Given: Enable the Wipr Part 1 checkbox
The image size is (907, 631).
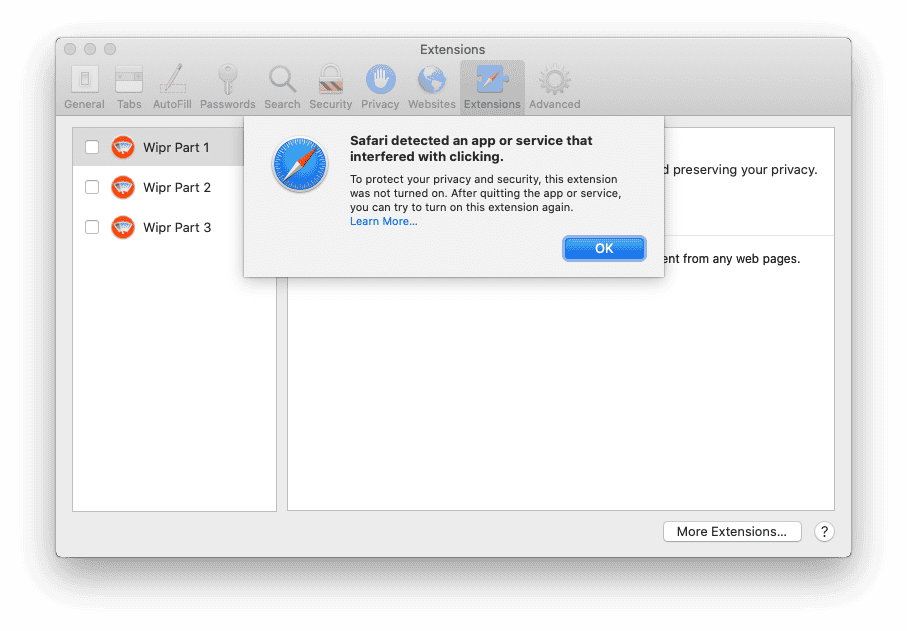Looking at the screenshot, I should (92, 147).
